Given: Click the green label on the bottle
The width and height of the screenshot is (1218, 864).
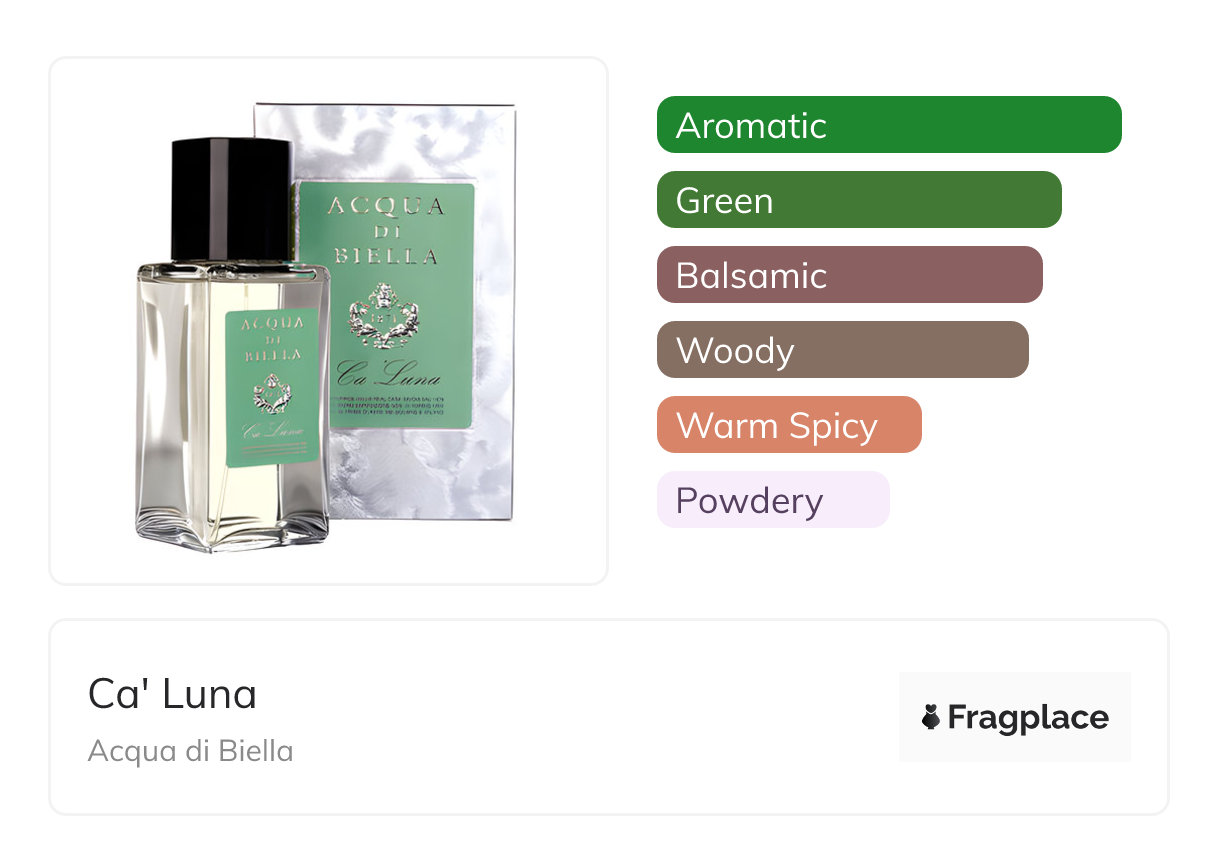Looking at the screenshot, I should click(273, 387).
